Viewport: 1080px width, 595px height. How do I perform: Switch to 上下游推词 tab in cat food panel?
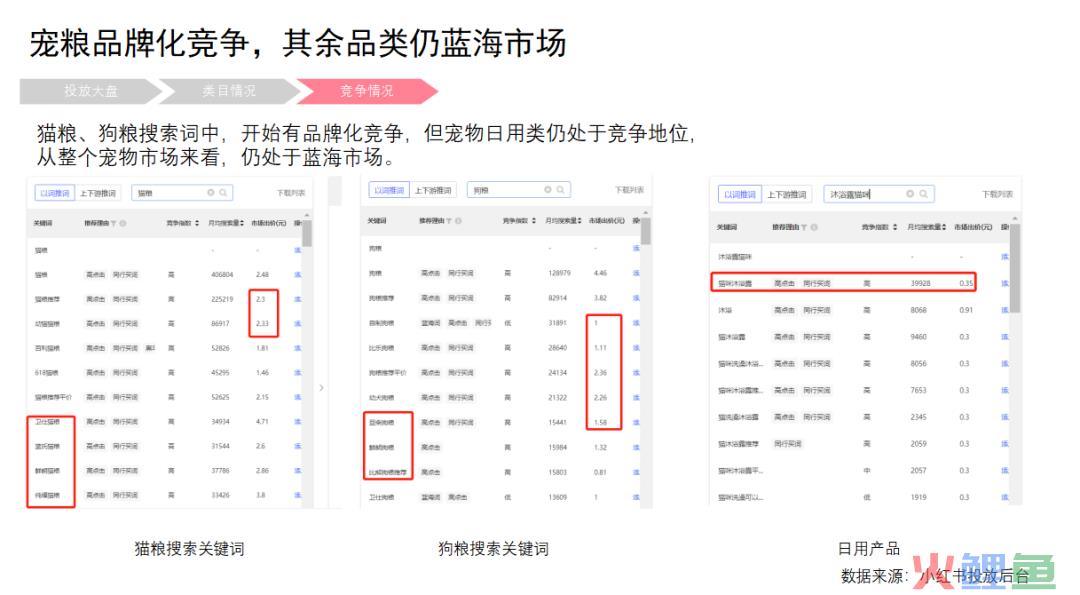pyautogui.click(x=98, y=193)
